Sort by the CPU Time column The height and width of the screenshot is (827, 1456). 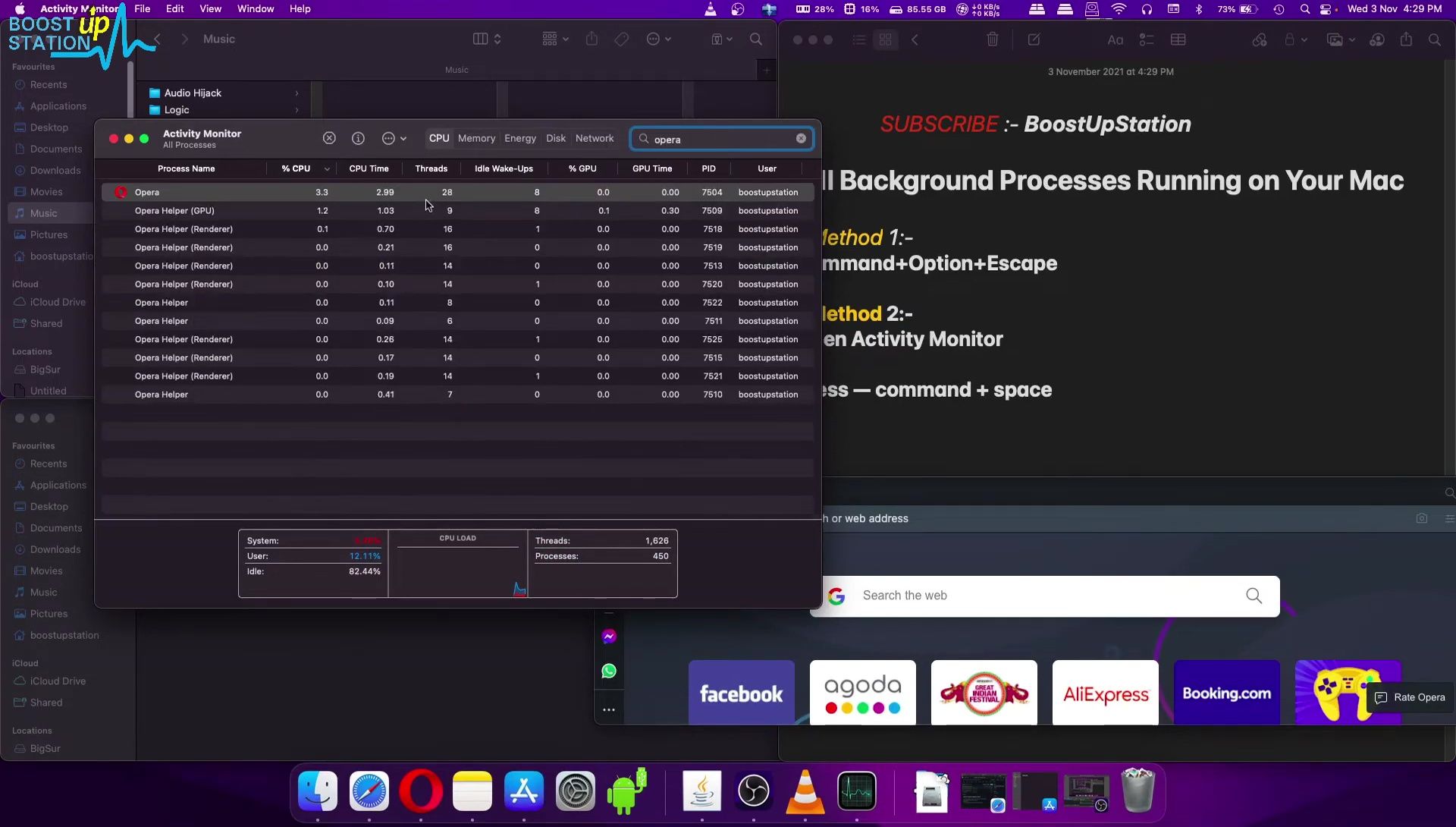[x=369, y=168]
